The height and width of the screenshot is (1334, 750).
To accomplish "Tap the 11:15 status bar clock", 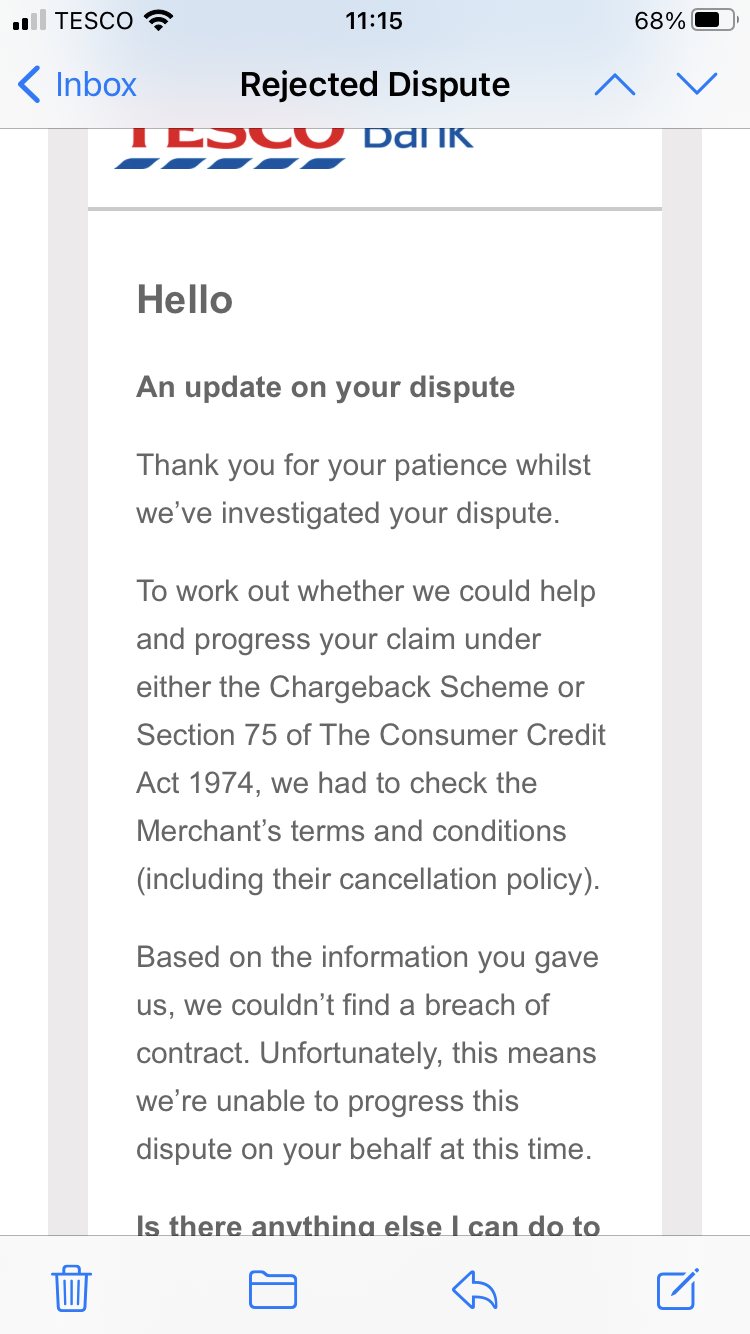I will click(x=374, y=21).
